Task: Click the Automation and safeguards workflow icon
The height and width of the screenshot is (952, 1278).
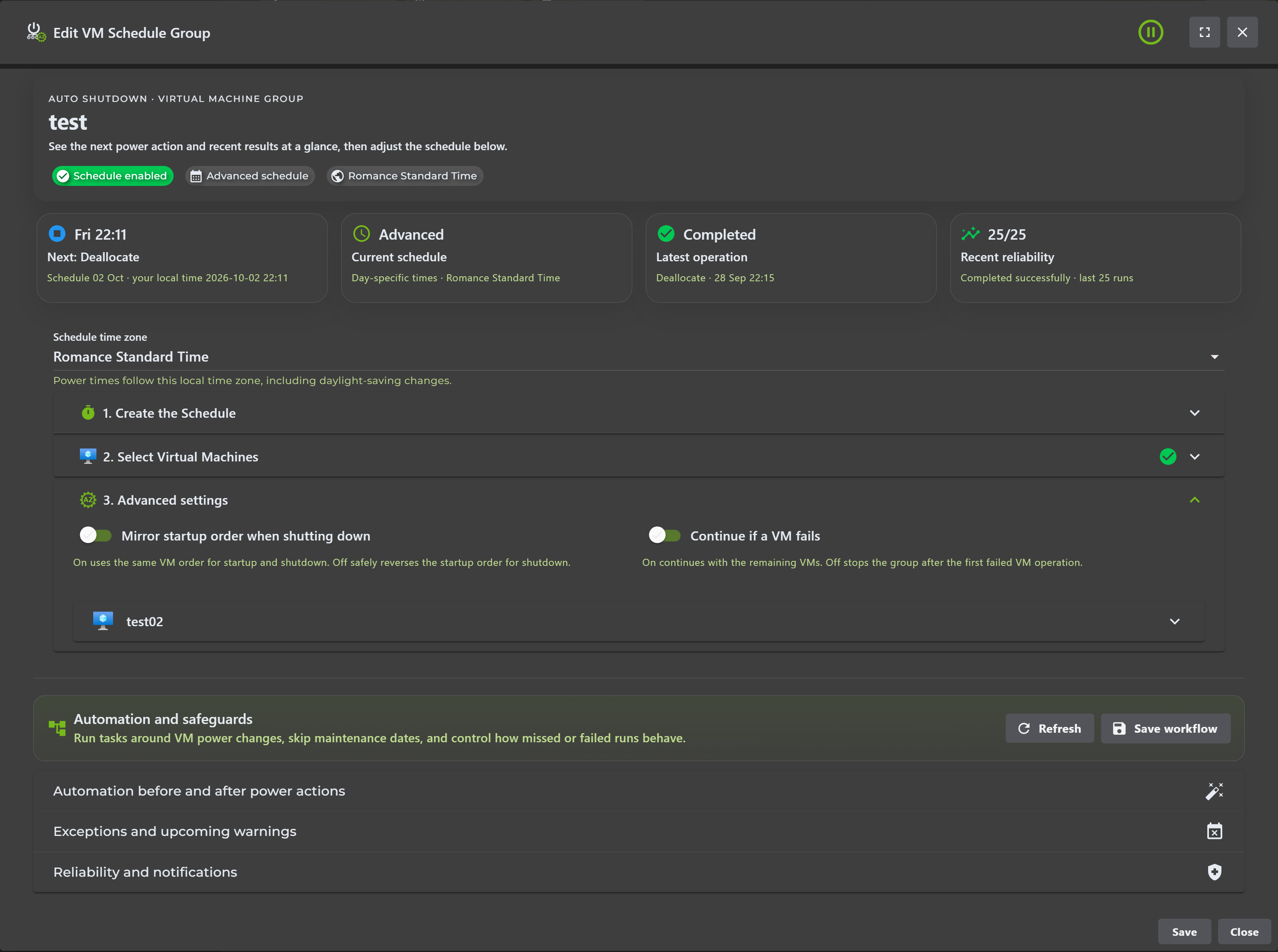Action: [57, 728]
